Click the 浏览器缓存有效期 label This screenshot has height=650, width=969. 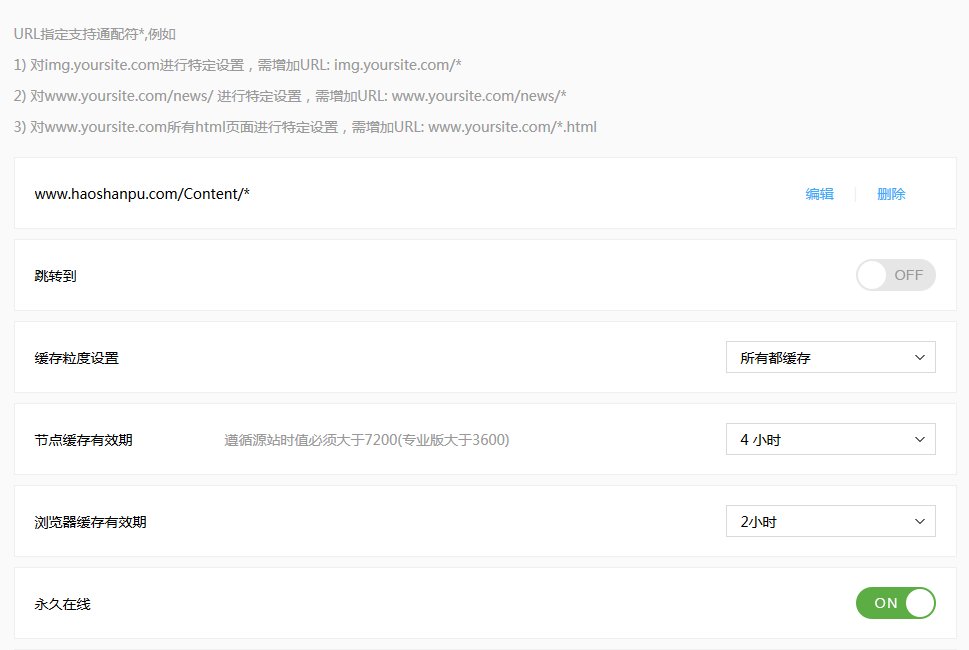91,521
